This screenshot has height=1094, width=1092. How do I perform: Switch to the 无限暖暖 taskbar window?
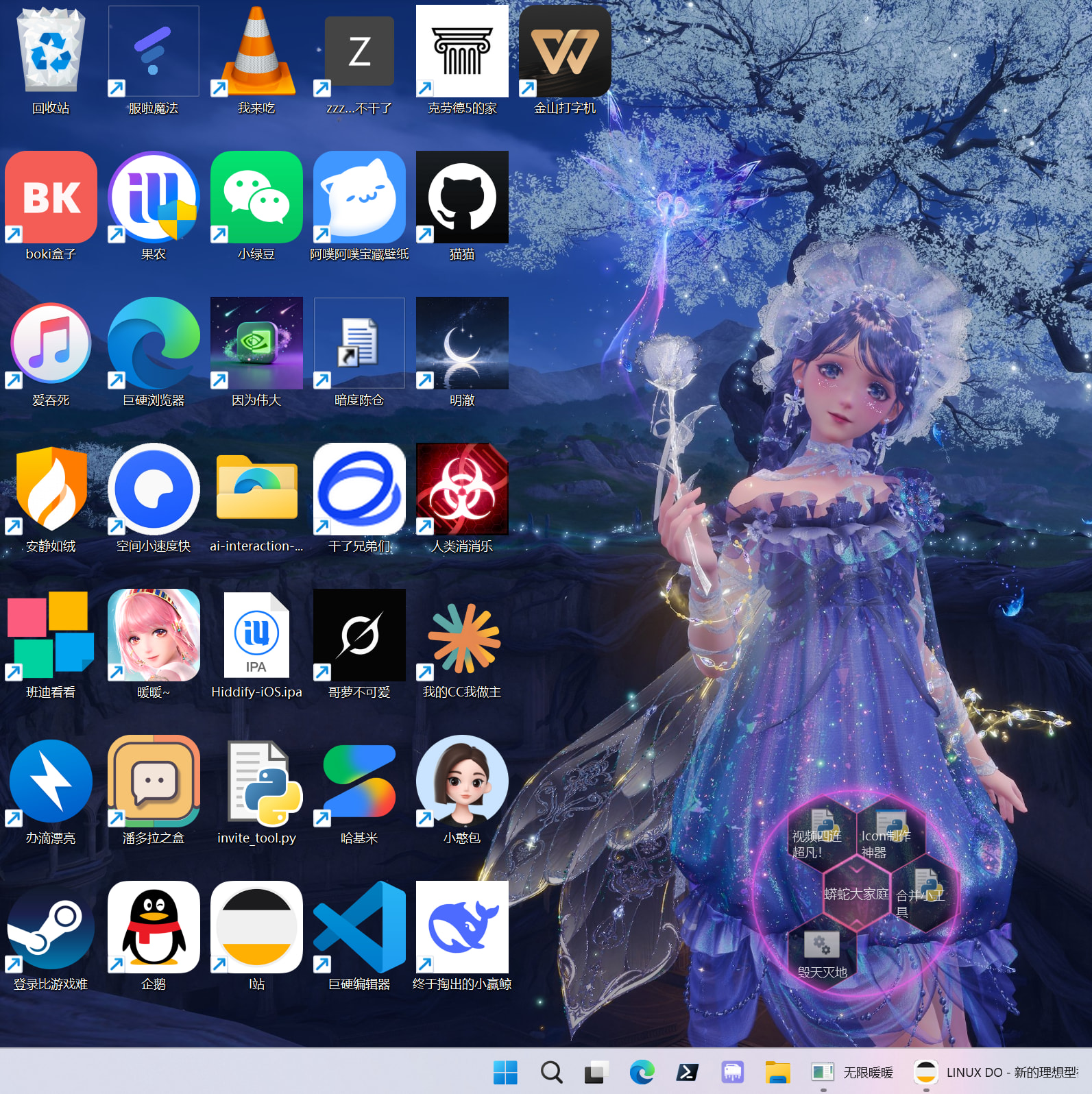coord(852,1072)
